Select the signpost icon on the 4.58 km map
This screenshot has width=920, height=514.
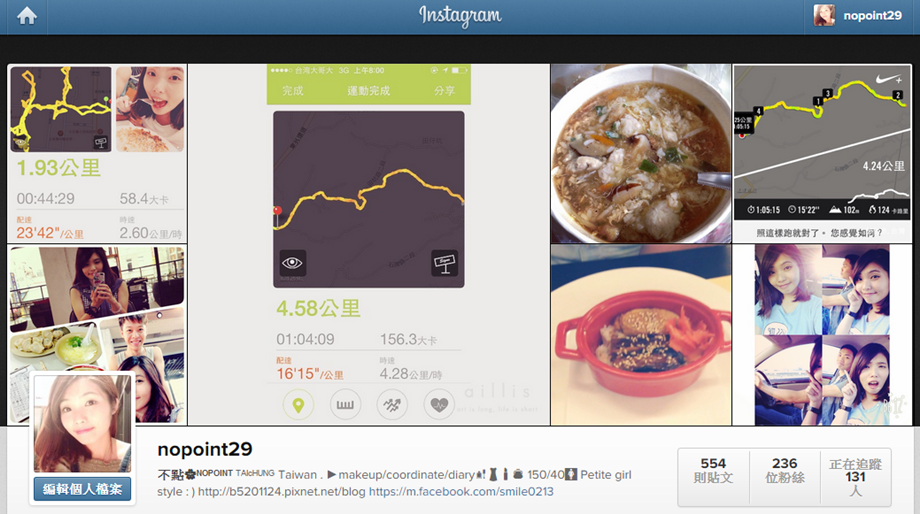tap(445, 263)
